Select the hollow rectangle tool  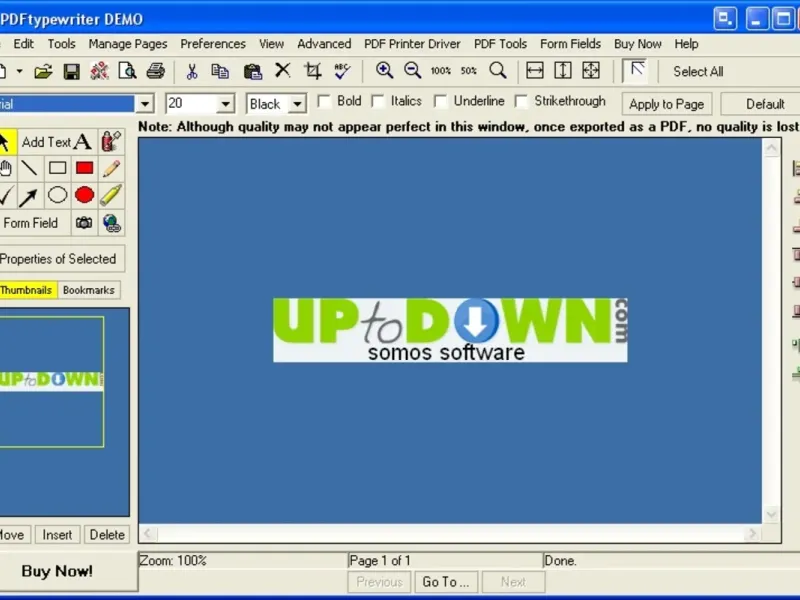57,168
